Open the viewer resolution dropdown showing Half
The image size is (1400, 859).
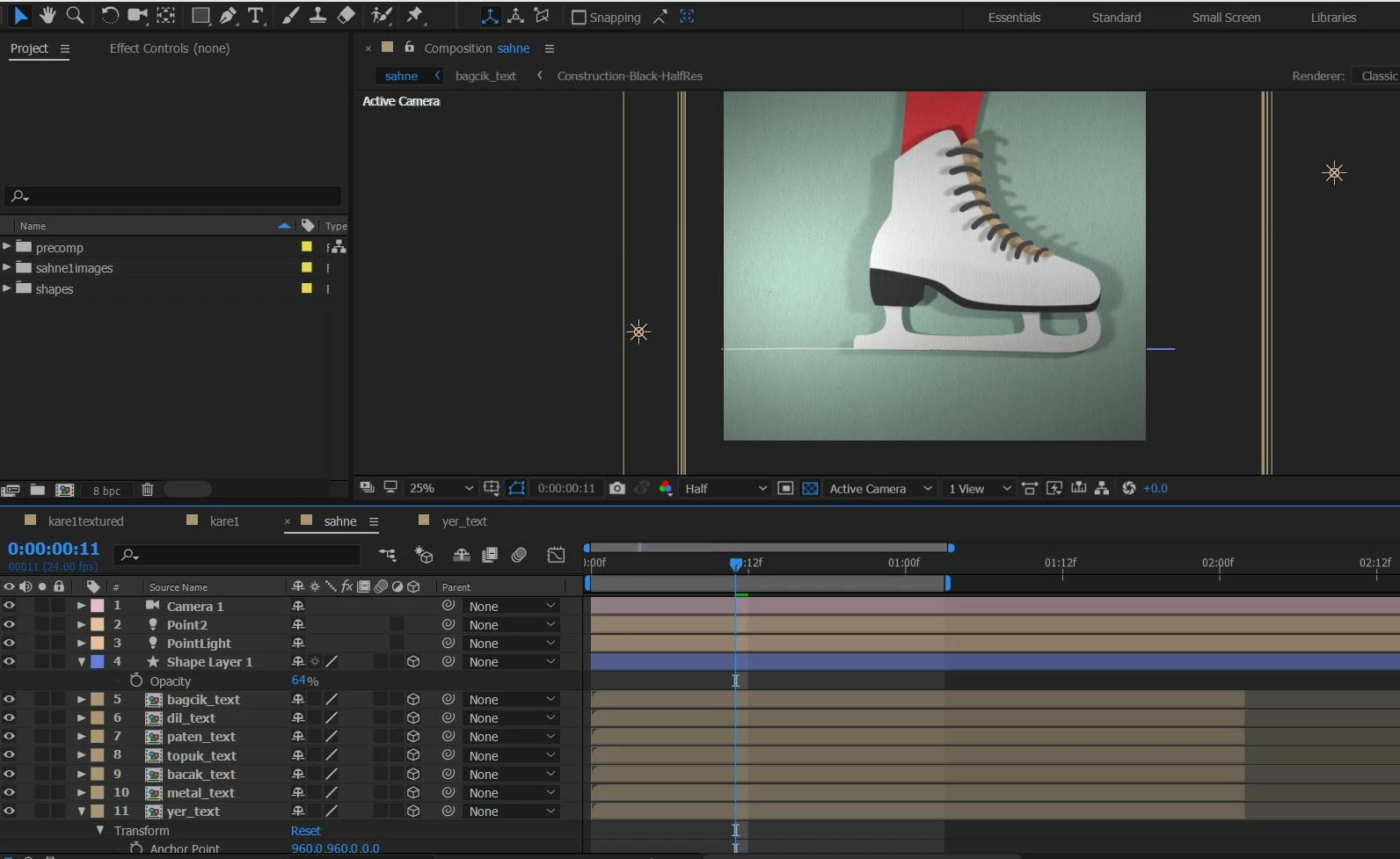click(x=726, y=488)
